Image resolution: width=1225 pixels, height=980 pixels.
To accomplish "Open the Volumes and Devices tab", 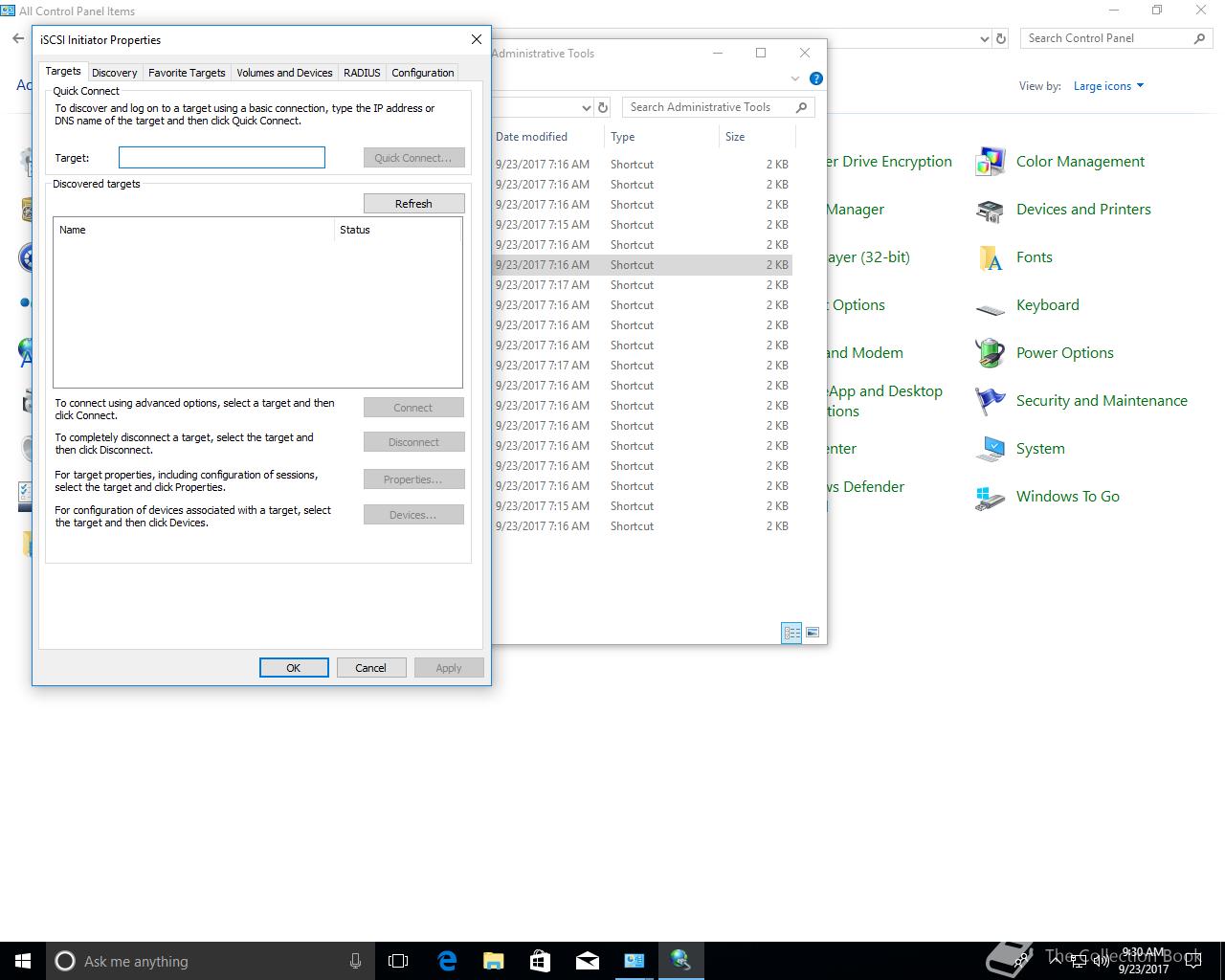I will click(x=284, y=73).
